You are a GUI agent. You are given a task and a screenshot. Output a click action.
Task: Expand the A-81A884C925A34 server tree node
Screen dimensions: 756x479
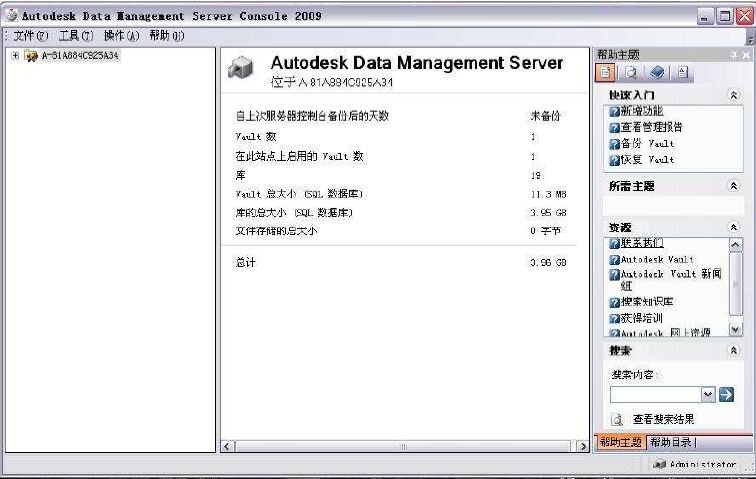15,55
